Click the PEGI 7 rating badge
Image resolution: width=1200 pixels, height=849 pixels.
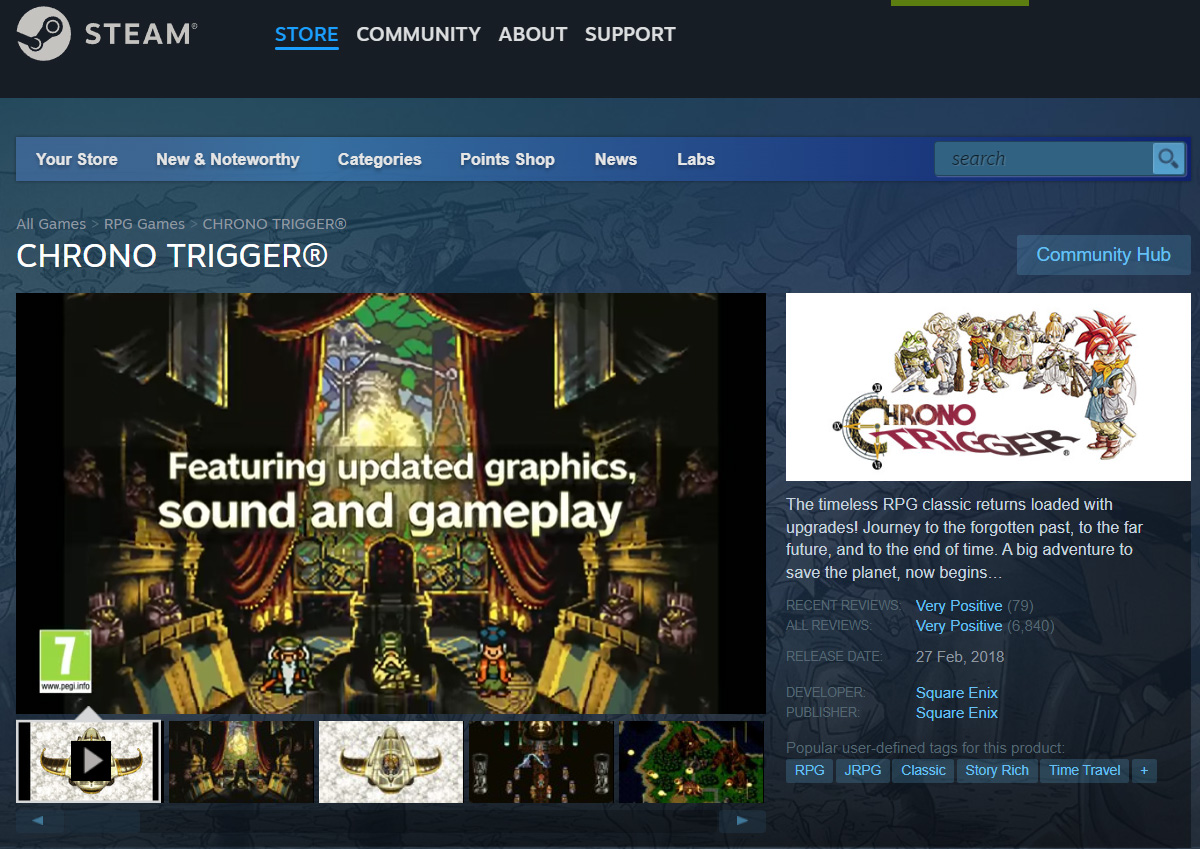(65, 661)
